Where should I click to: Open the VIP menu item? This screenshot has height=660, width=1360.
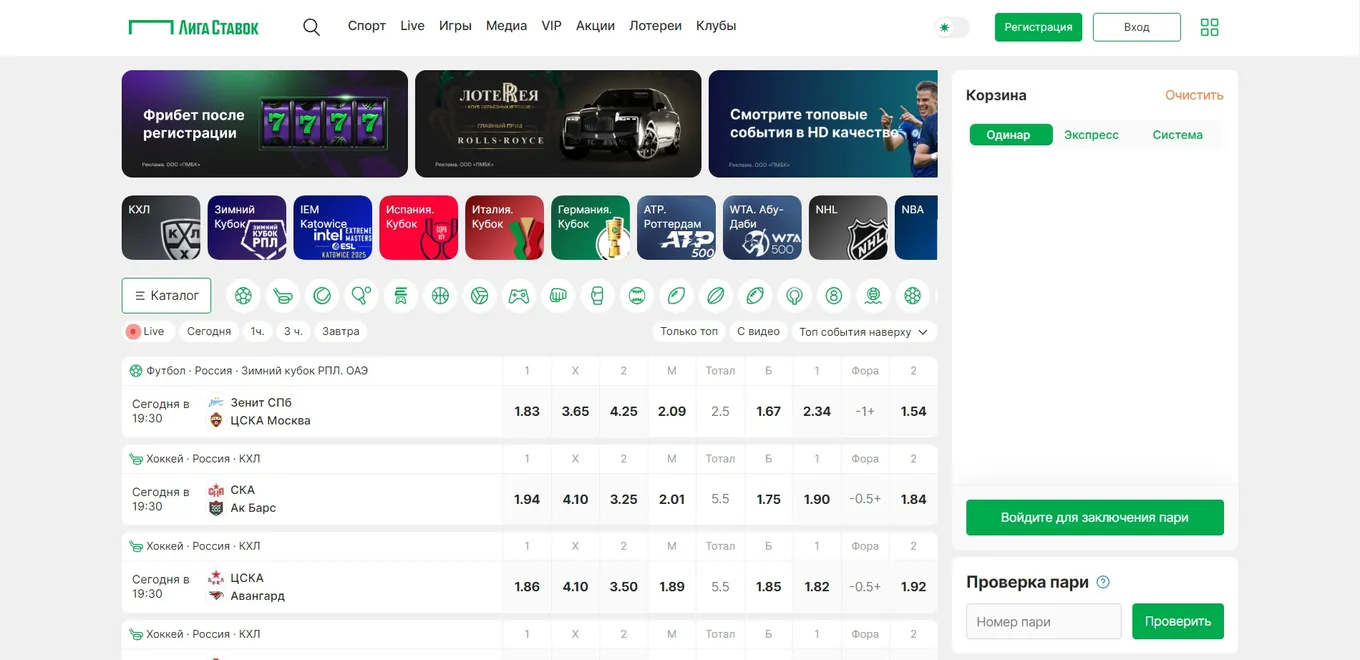pyautogui.click(x=551, y=26)
